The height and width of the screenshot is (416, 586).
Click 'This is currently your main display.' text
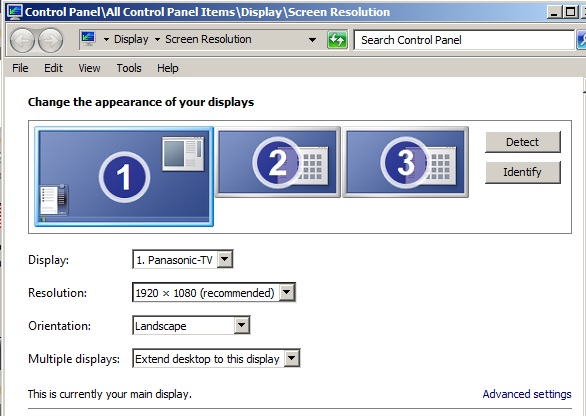pyautogui.click(x=110, y=394)
